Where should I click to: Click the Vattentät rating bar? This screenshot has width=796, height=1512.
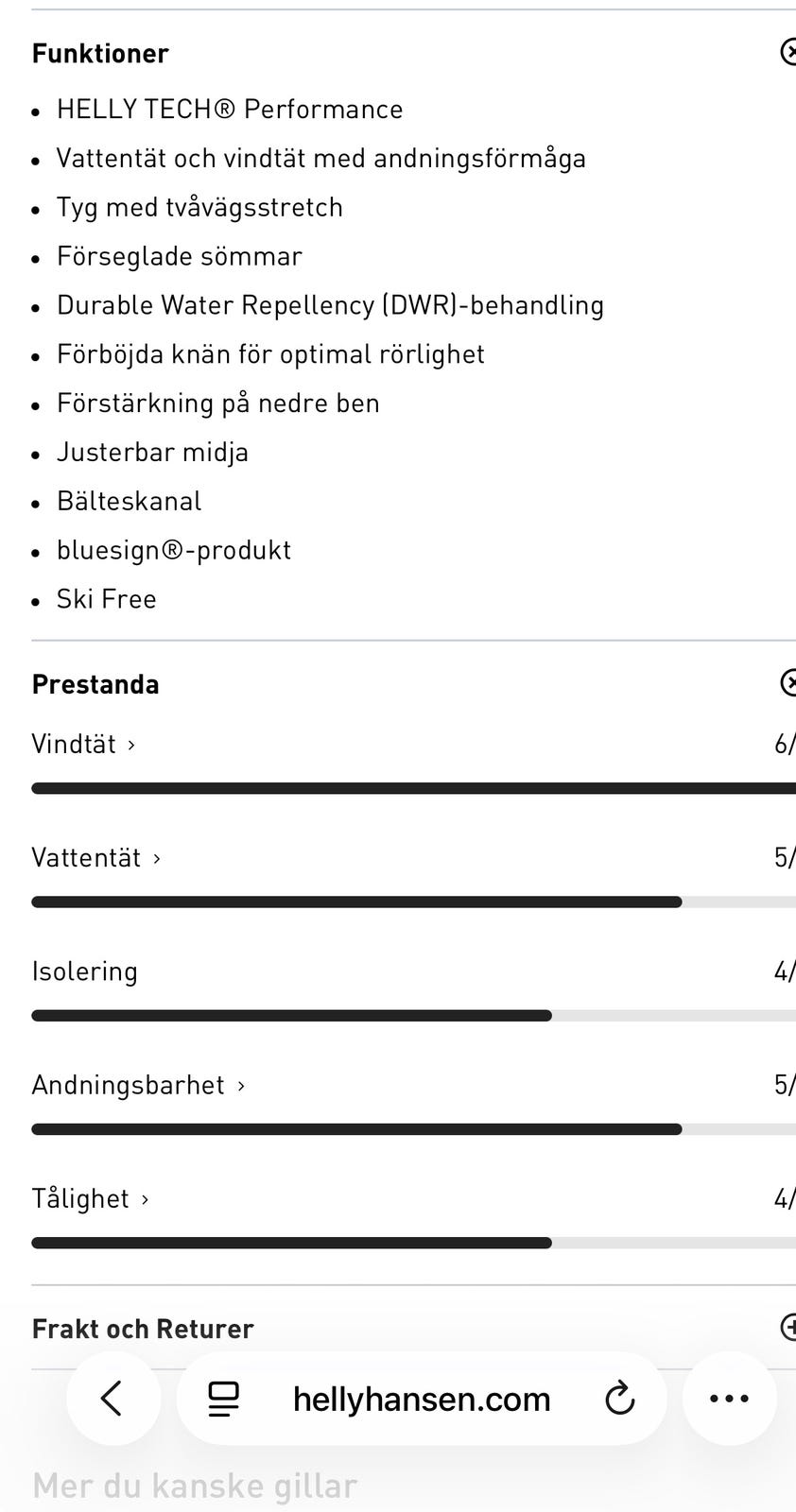[x=413, y=902]
